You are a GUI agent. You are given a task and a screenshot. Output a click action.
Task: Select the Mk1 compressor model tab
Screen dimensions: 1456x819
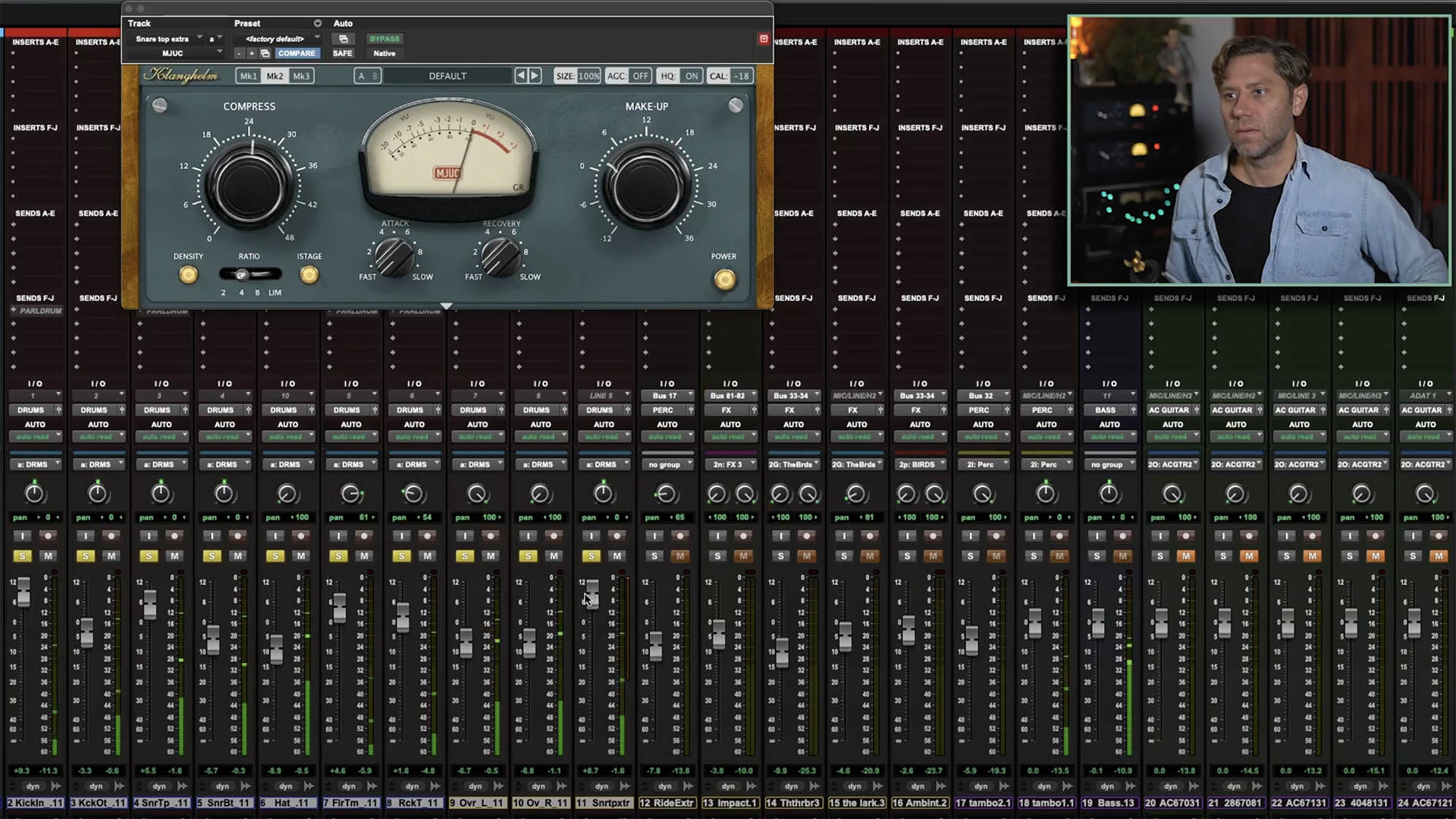pyautogui.click(x=248, y=76)
